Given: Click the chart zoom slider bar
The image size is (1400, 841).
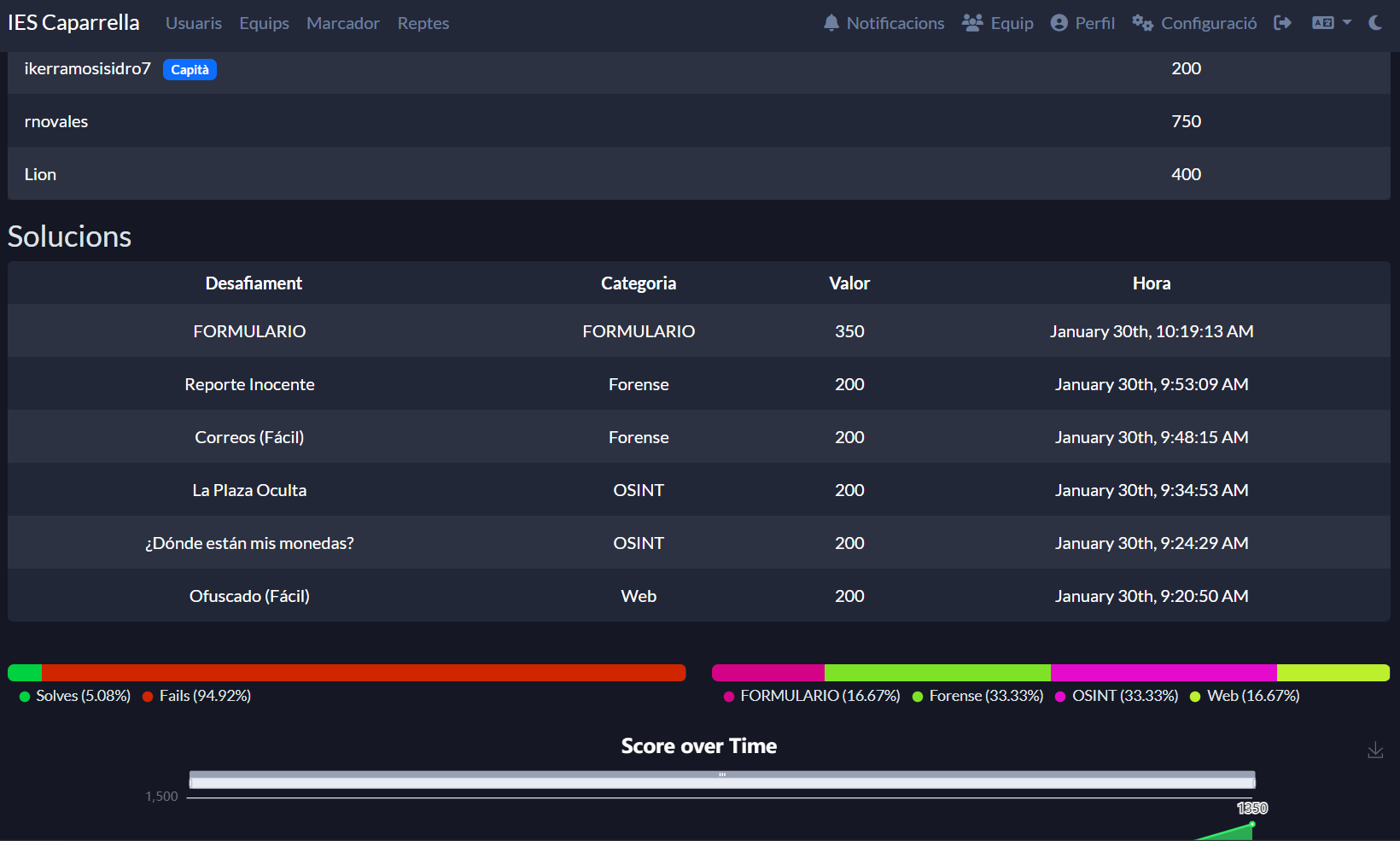Looking at the screenshot, I should tap(721, 781).
